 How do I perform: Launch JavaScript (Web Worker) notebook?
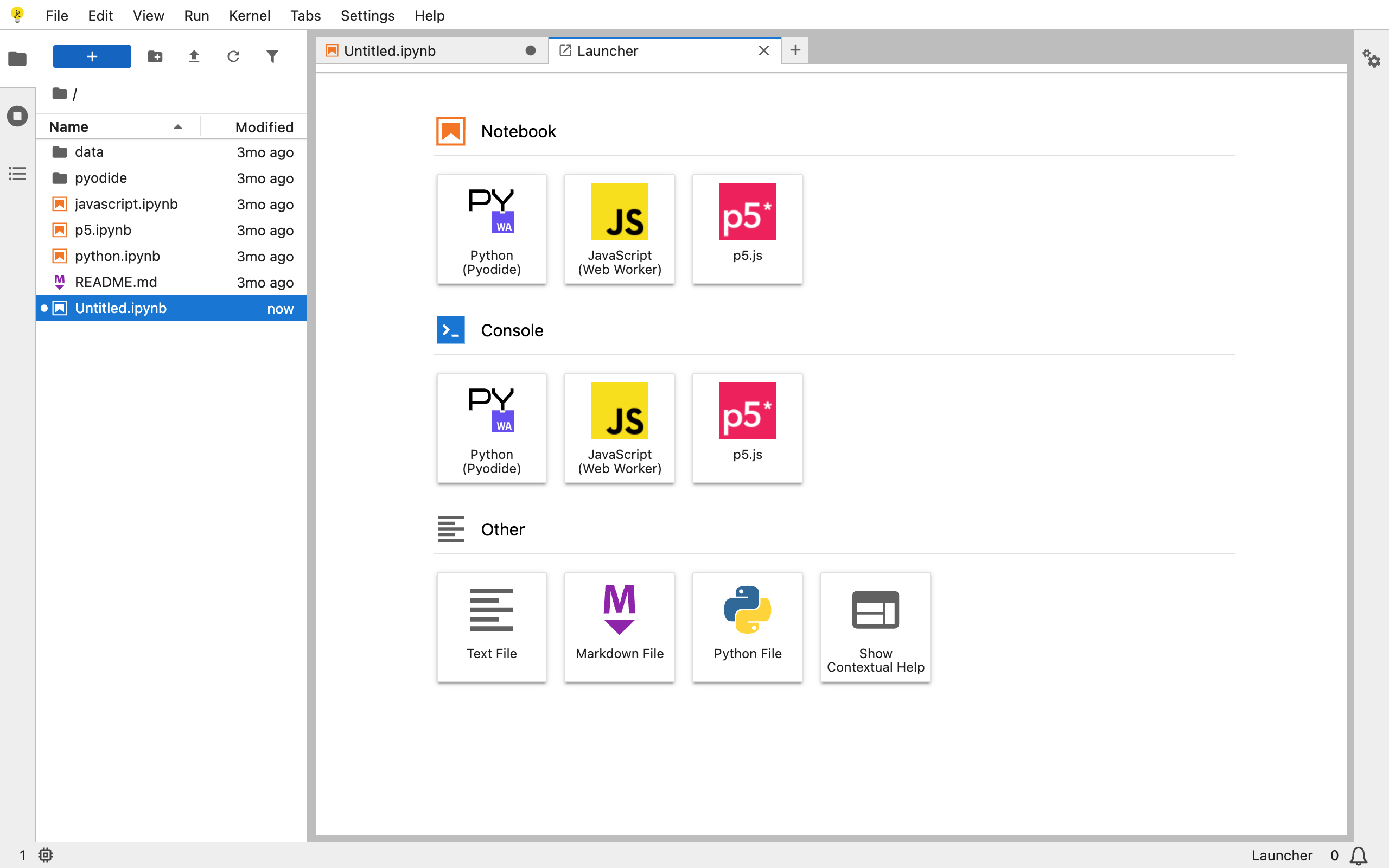[619, 229]
